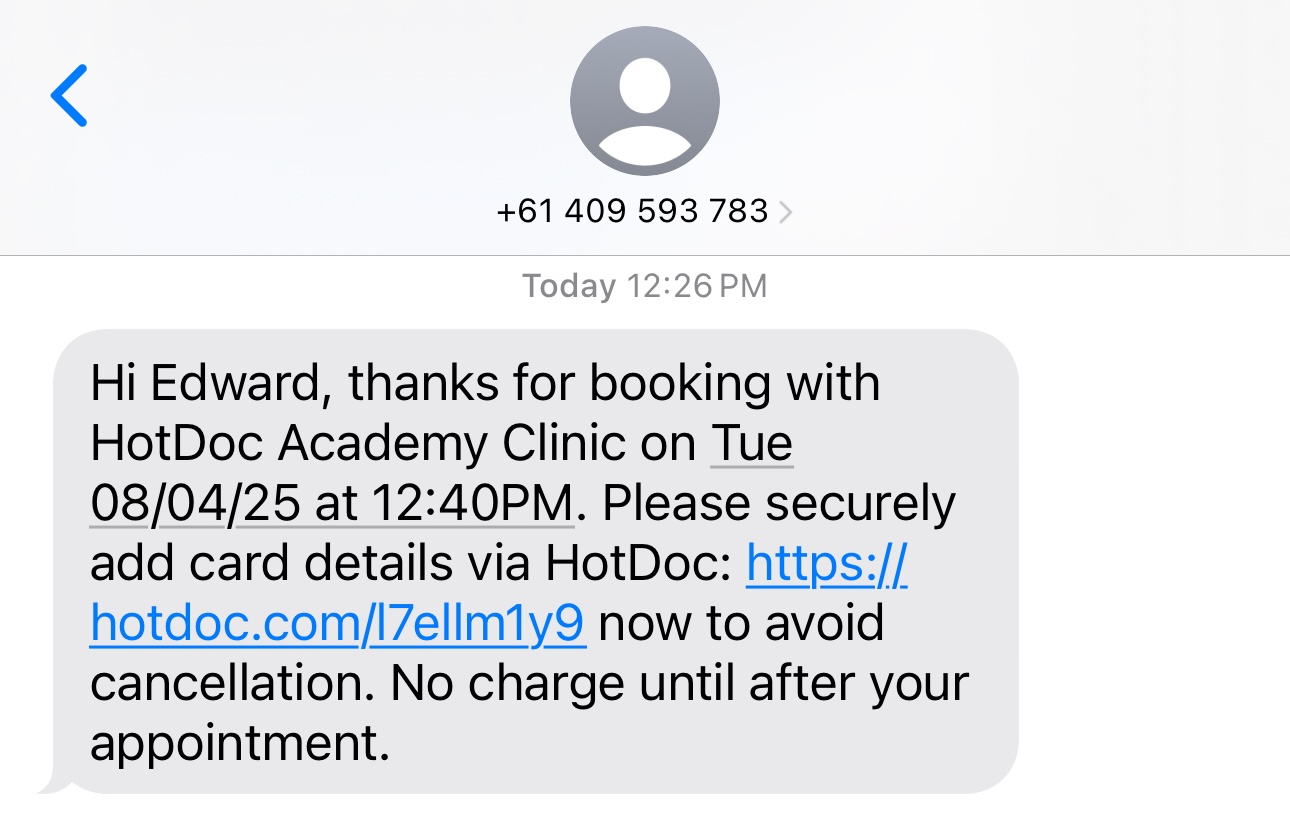Open the hotdoc.com/l7ellm1y9 link

point(338,623)
